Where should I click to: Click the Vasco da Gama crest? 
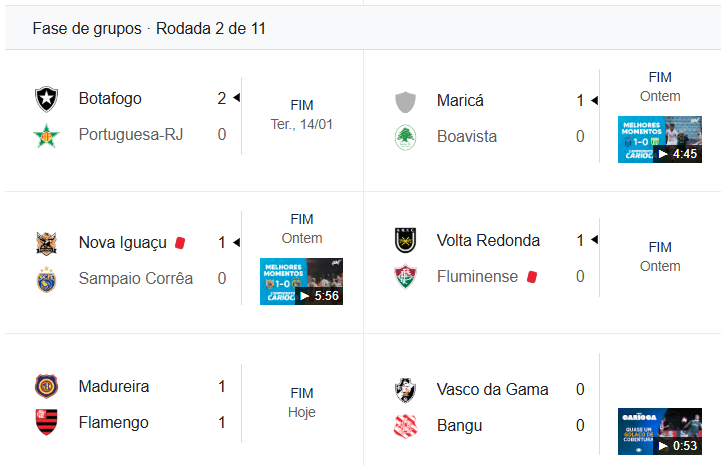(405, 390)
